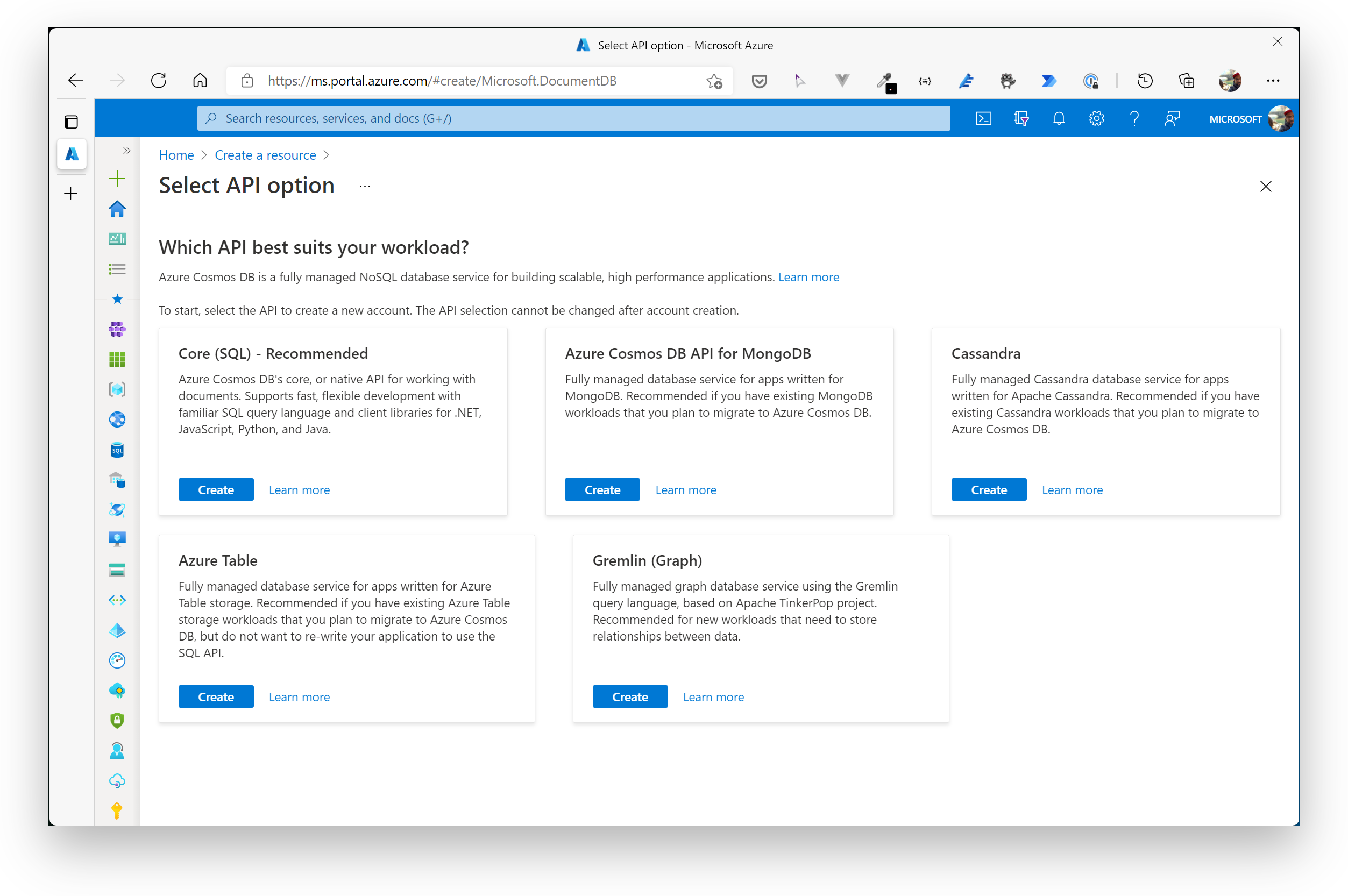Open Security shield icon in sidebar

coord(117,720)
